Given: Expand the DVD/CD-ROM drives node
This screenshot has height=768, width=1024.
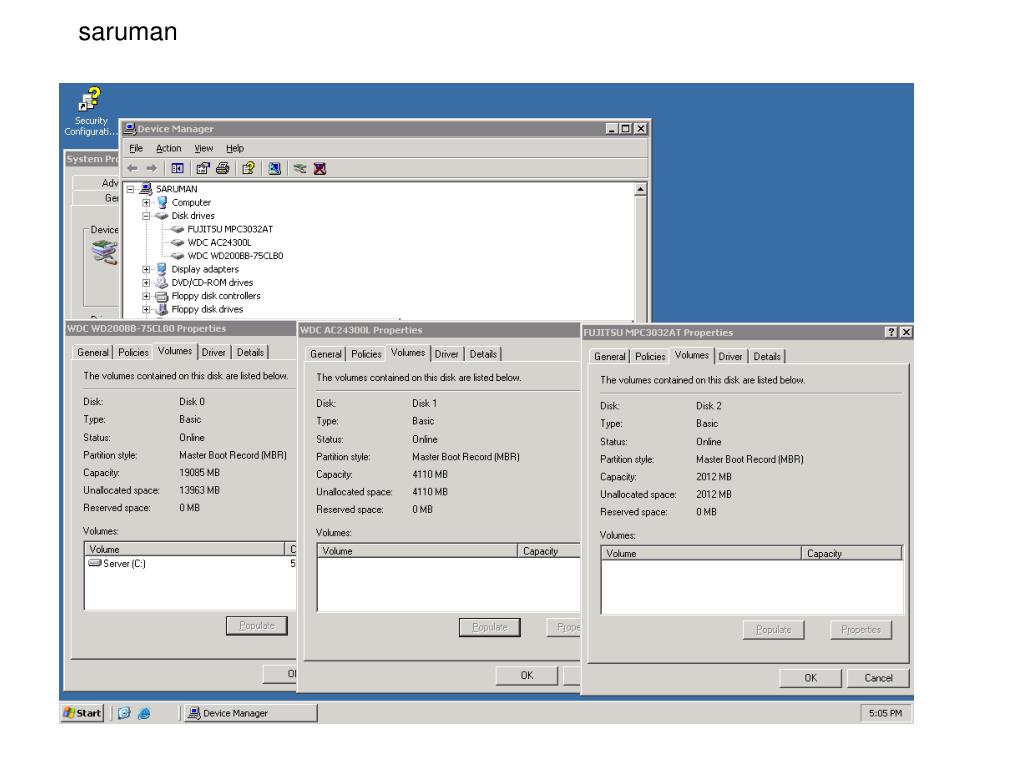Looking at the screenshot, I should coord(146,283).
